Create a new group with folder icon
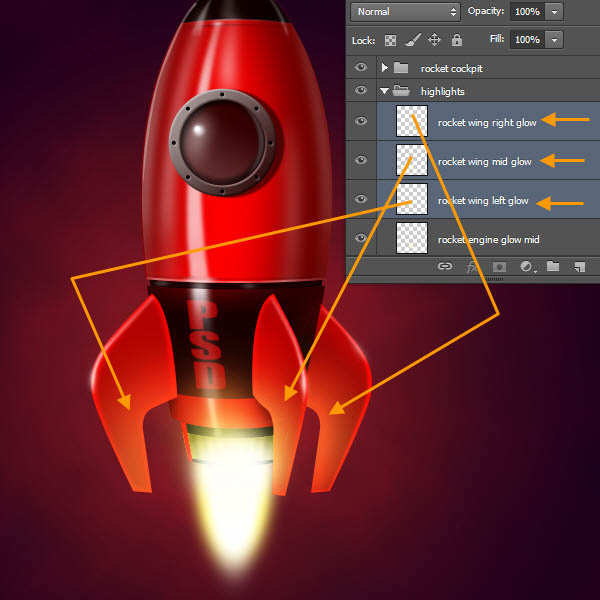 coord(552,267)
